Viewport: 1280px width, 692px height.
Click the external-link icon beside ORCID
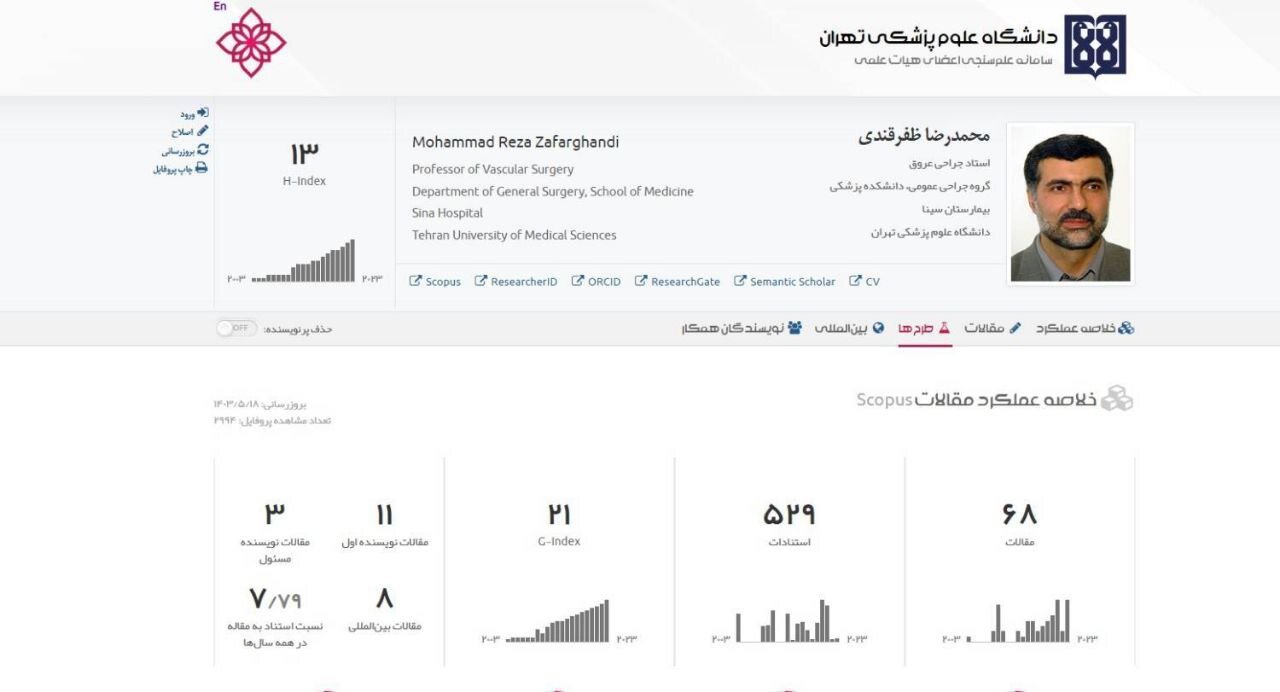(578, 281)
